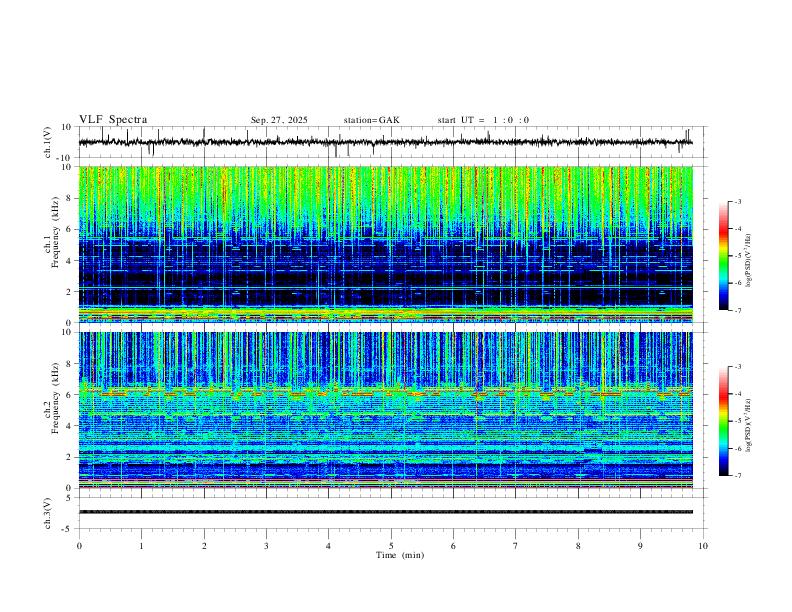Image resolution: width=792 pixels, height=612 pixels.
Task: Click the "8" tick on the time axis
Action: (x=578, y=546)
